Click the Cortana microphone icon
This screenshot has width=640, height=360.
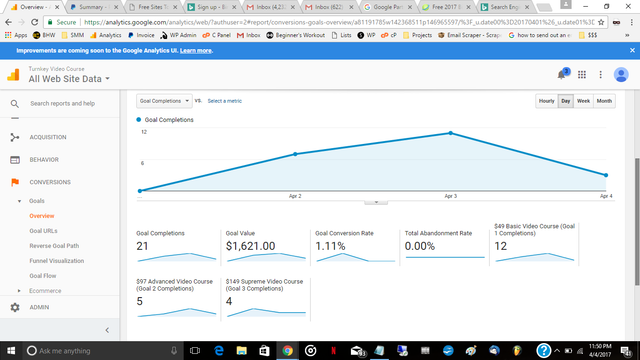[174, 351]
